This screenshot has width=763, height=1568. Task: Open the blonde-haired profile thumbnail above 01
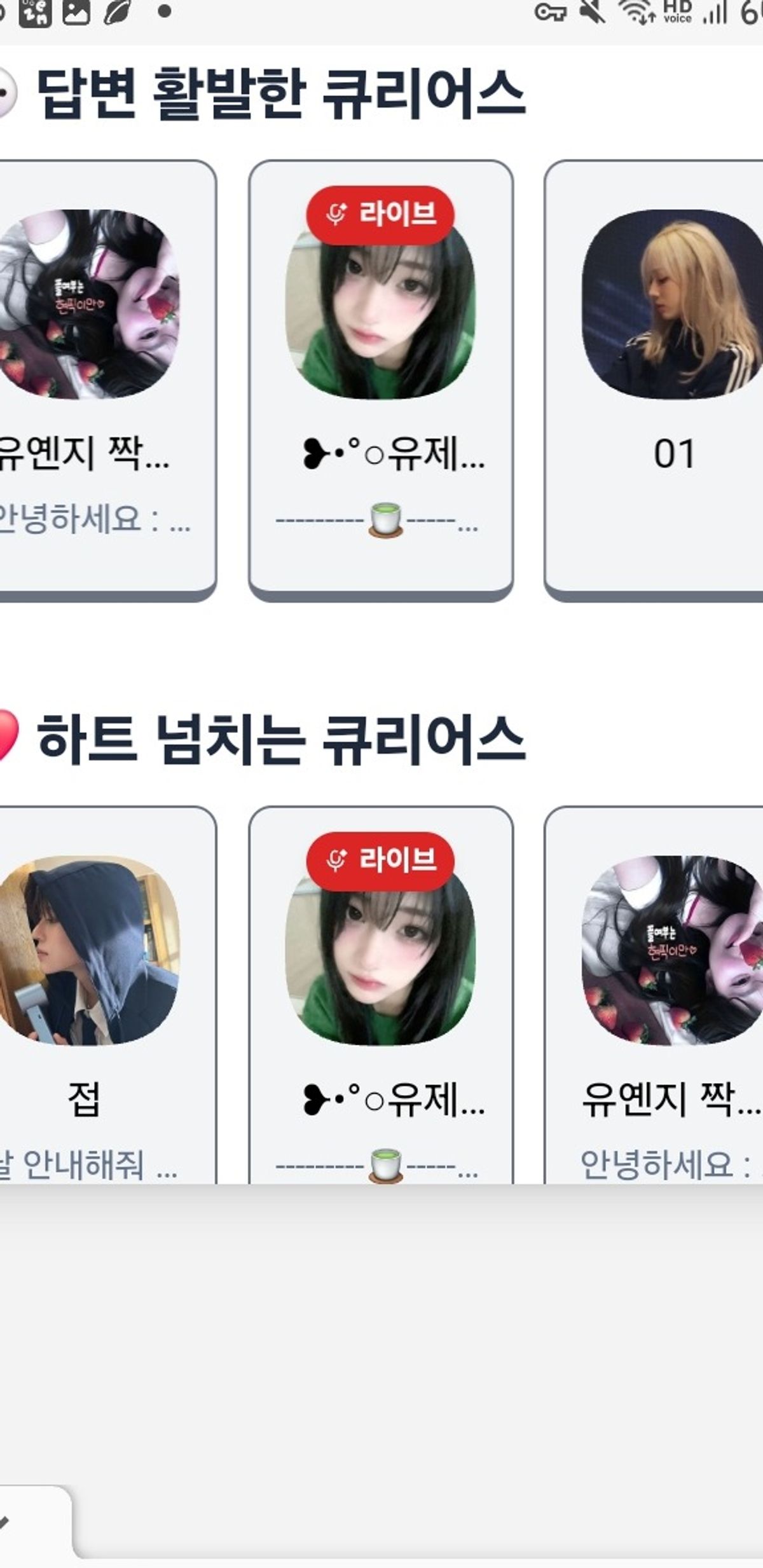(672, 304)
